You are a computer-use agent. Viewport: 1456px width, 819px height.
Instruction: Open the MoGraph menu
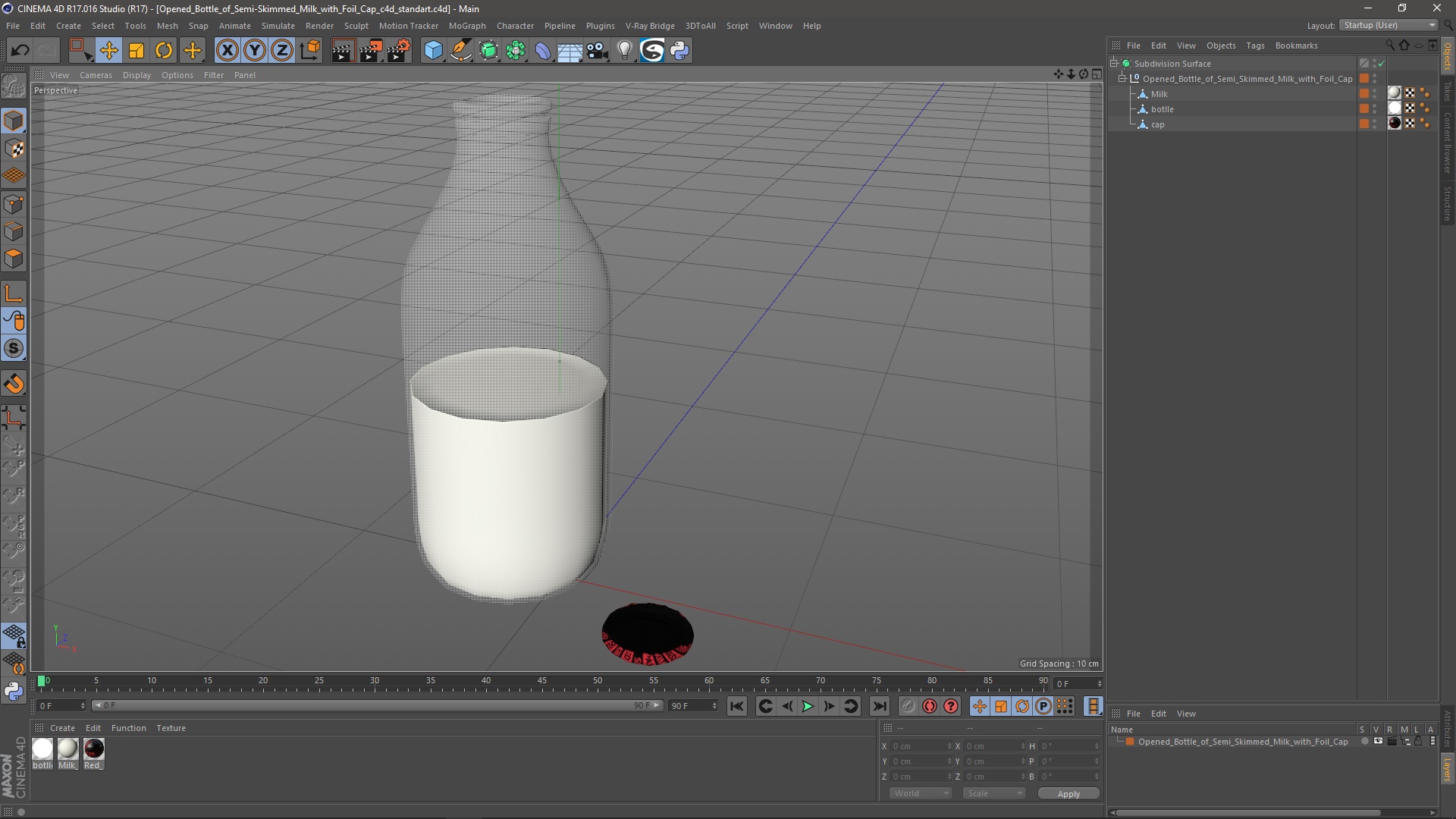click(467, 26)
